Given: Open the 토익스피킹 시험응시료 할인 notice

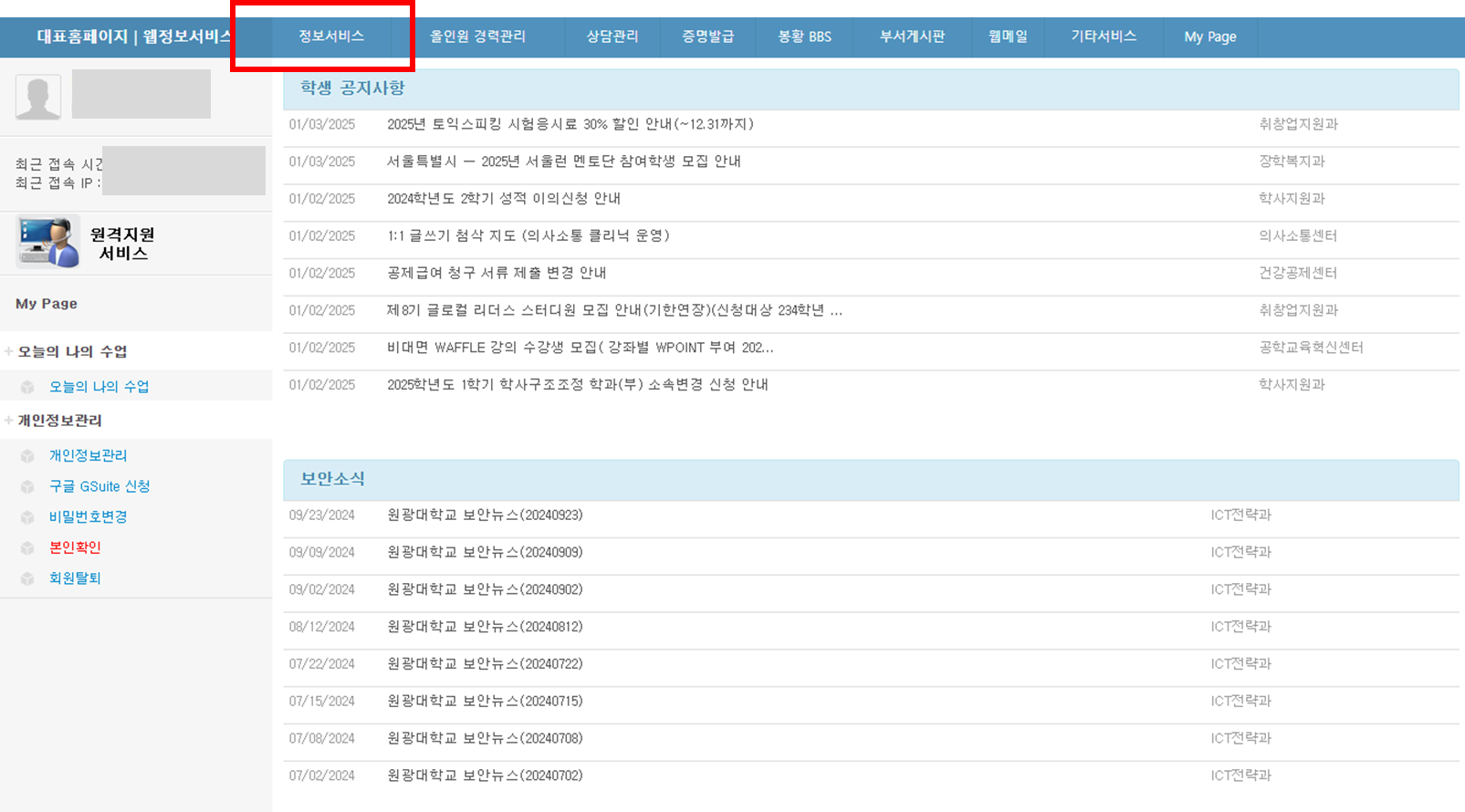Looking at the screenshot, I should 570,124.
